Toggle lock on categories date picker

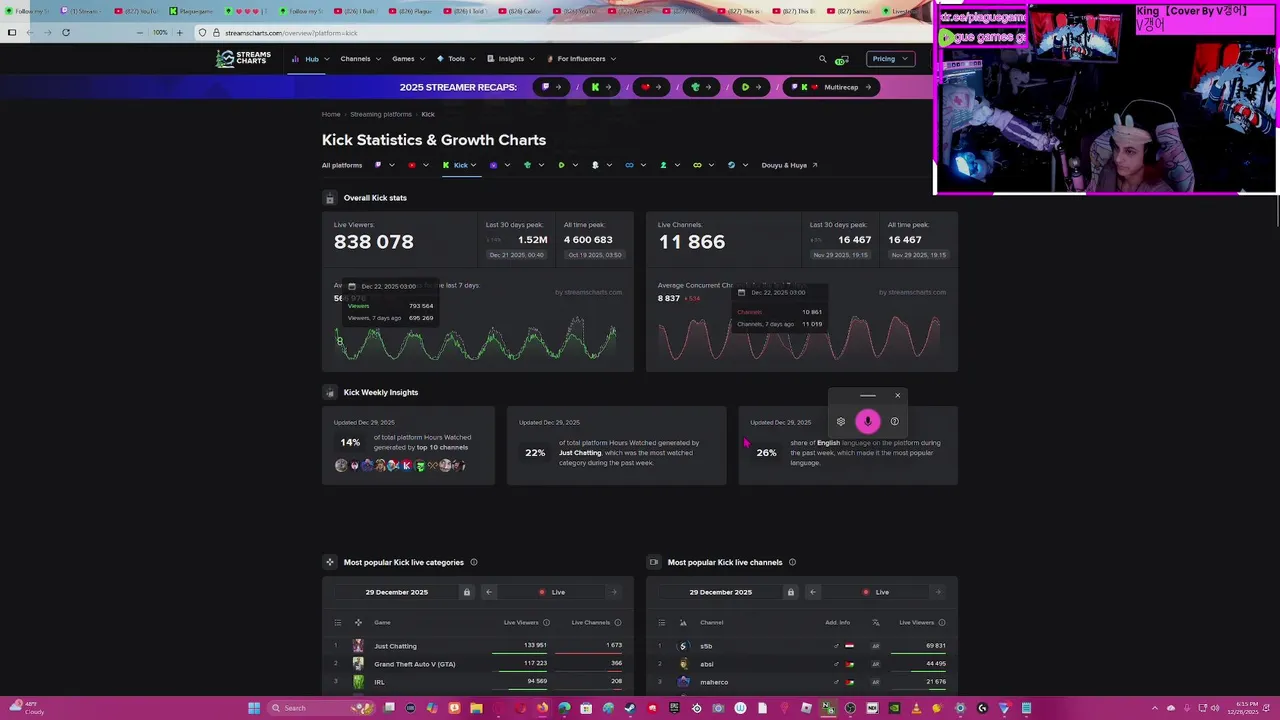tap(466, 592)
